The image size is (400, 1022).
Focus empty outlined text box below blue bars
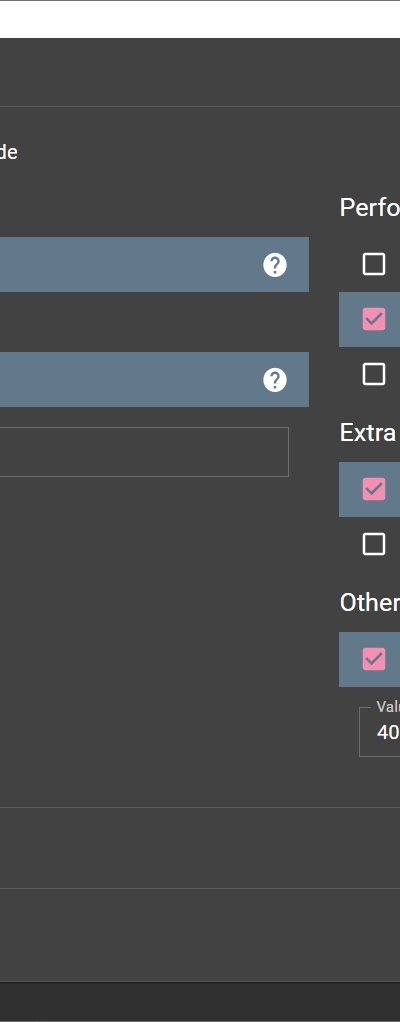[144, 452]
